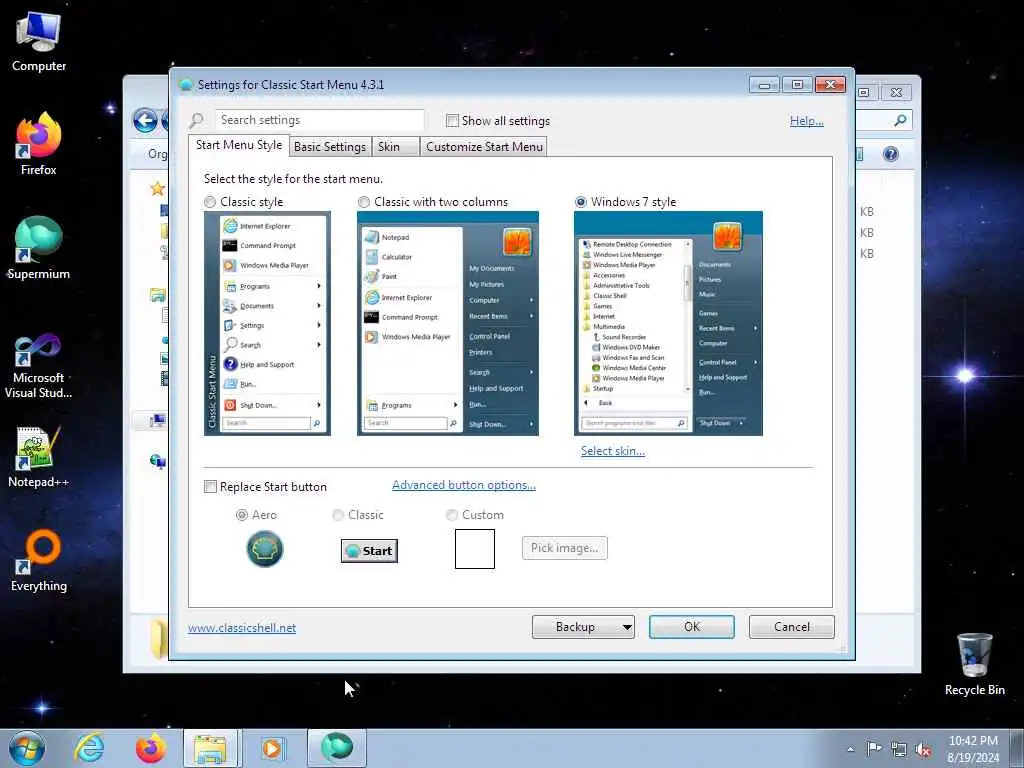The width and height of the screenshot is (1024, 768).
Task: Click the Aero start button shell image
Action: (x=264, y=549)
